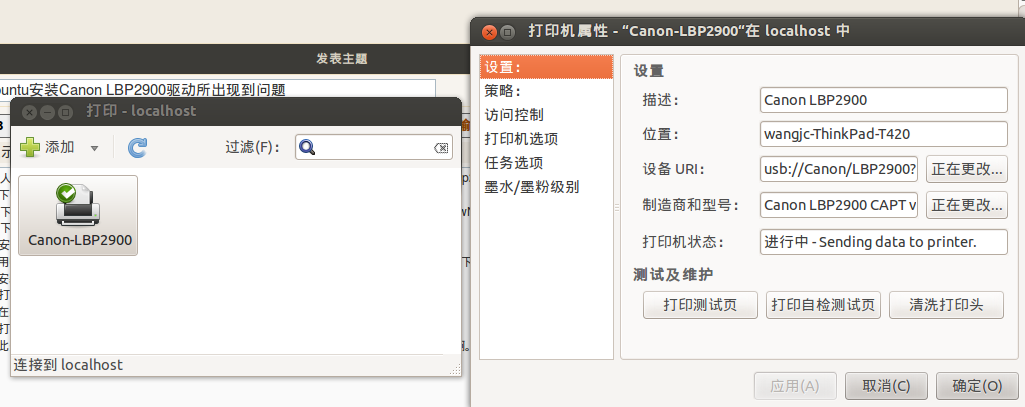Click the 清洗打印头 button
This screenshot has height=407, width=1025.
946,305
